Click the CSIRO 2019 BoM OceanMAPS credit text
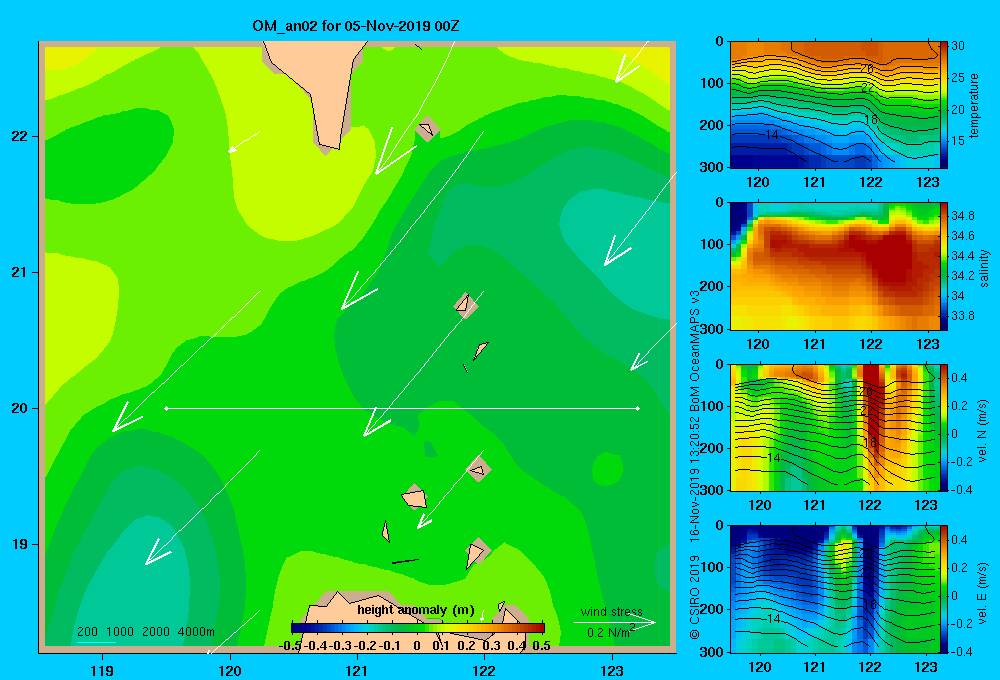Viewport: 1000px width, 680px height. (x=695, y=464)
